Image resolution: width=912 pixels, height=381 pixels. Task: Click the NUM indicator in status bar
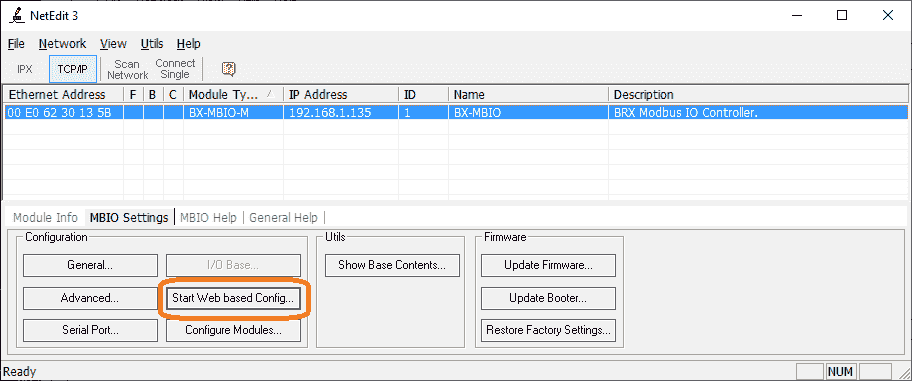(x=841, y=371)
